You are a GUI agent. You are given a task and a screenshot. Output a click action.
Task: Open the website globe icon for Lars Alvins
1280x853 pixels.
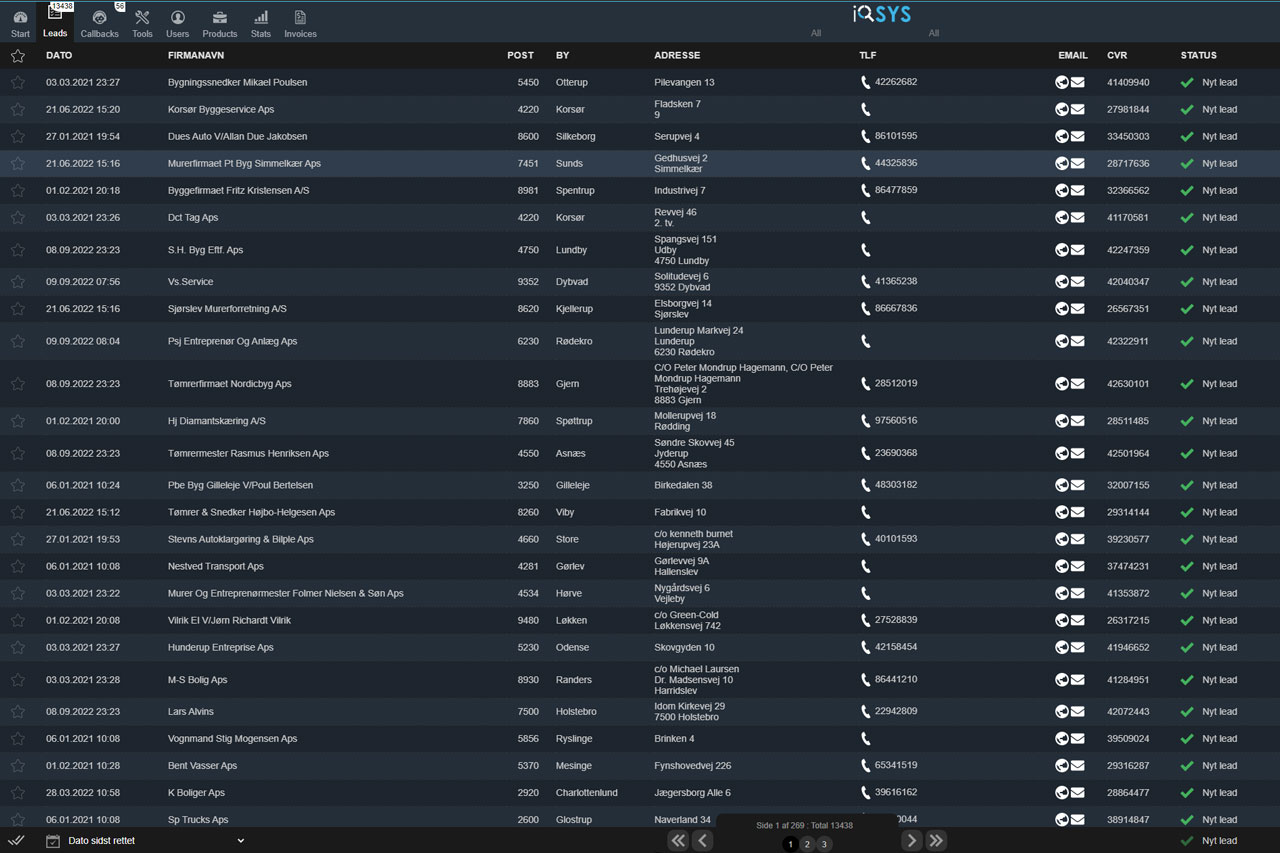point(1062,712)
